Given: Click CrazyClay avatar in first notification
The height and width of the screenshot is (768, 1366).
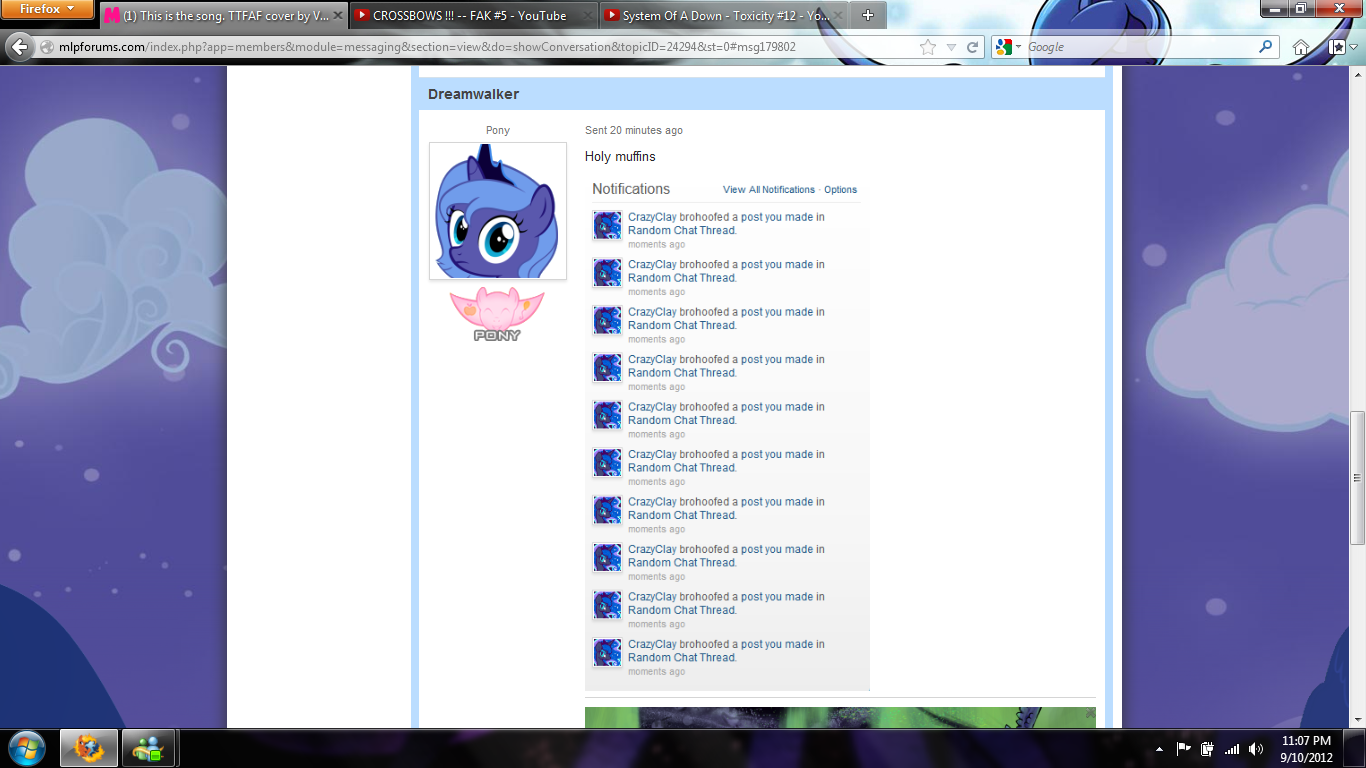Looking at the screenshot, I should [607, 225].
